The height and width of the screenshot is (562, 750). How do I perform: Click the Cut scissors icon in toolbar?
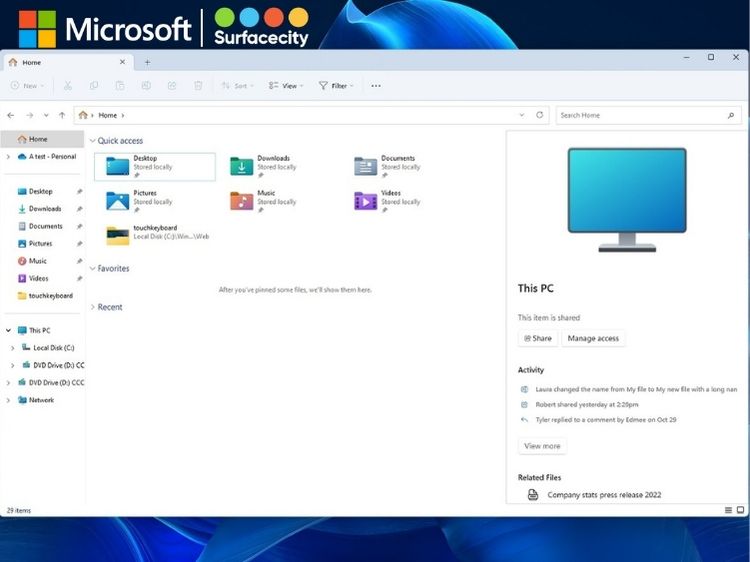(68, 86)
